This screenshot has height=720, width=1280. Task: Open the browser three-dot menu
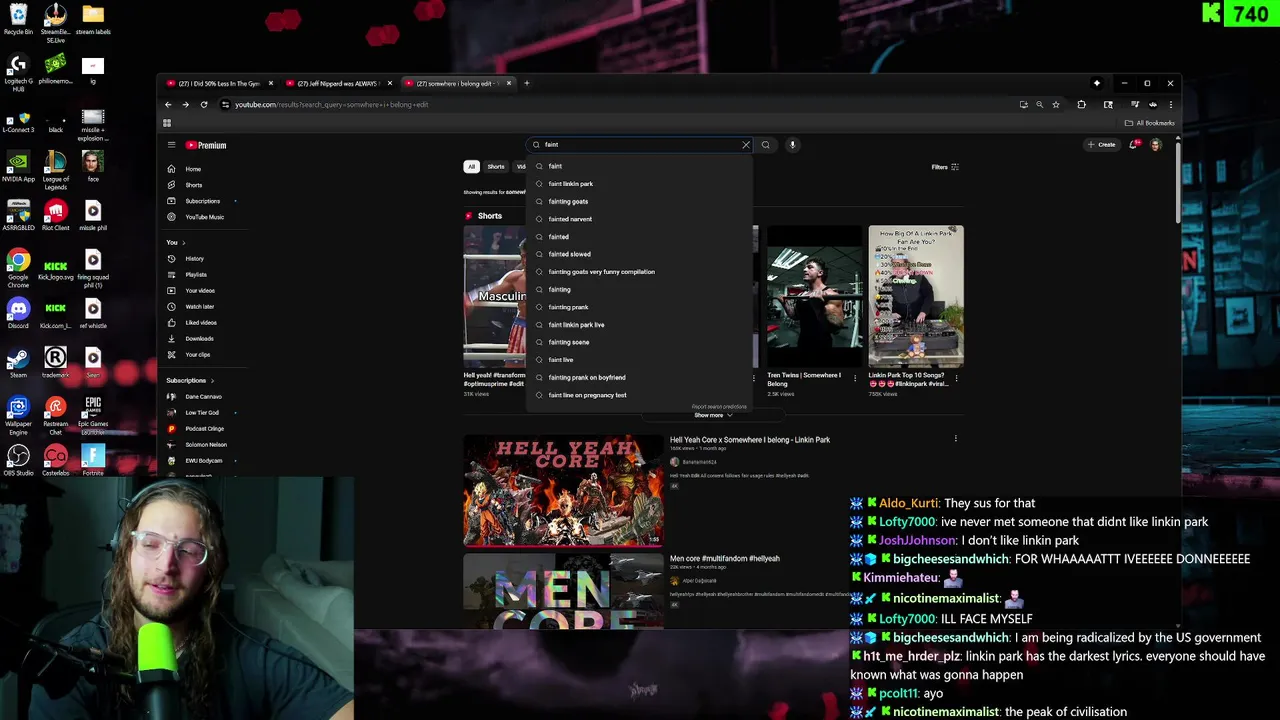[1171, 104]
